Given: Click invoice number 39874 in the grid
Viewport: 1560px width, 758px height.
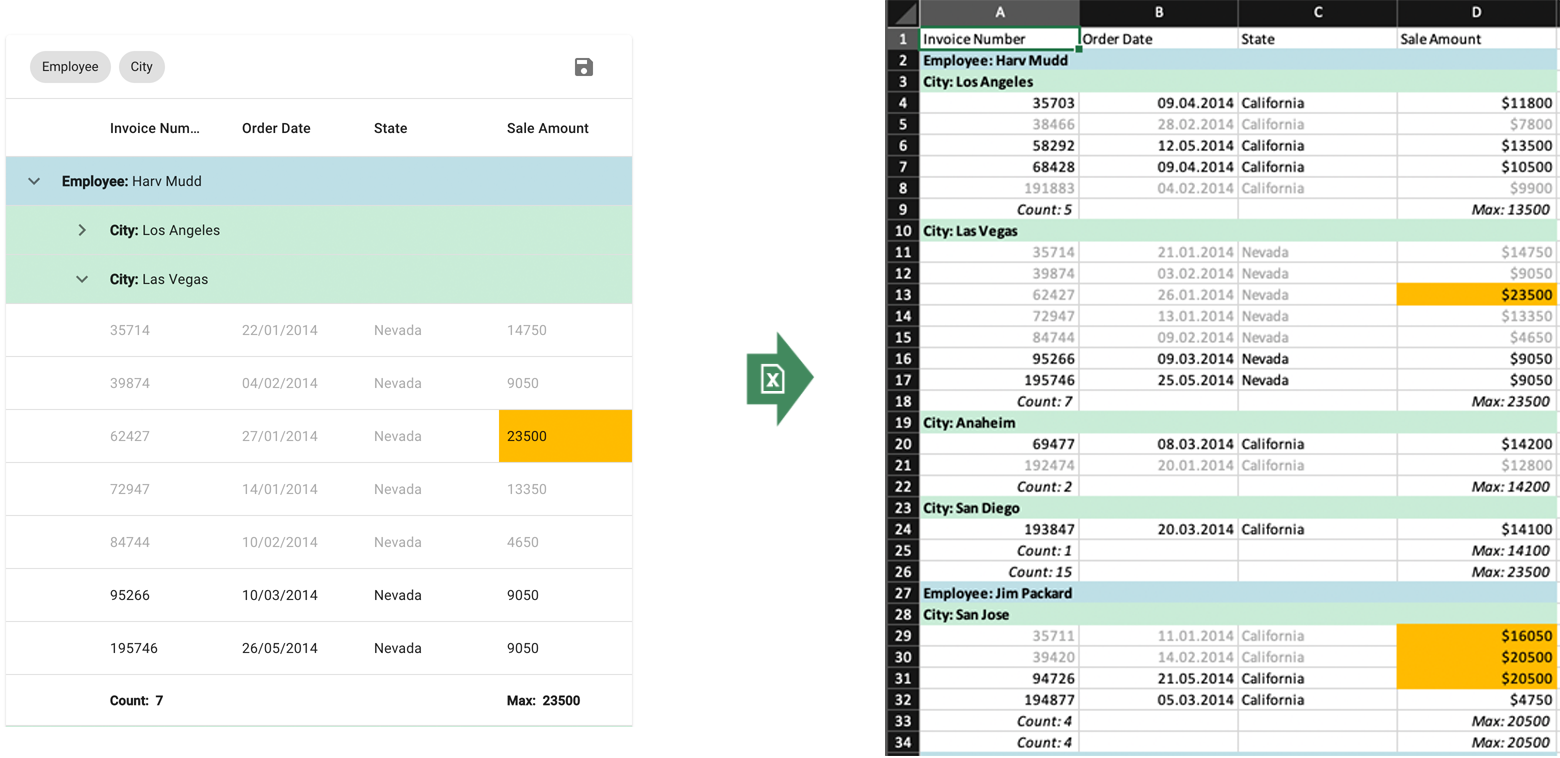Looking at the screenshot, I should [x=130, y=383].
